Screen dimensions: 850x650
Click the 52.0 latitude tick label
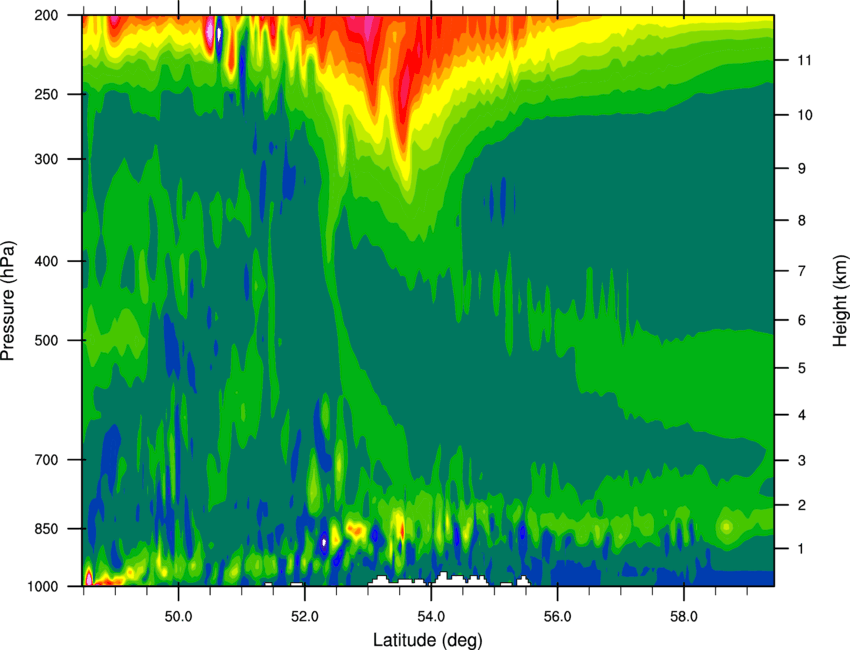[x=305, y=617]
